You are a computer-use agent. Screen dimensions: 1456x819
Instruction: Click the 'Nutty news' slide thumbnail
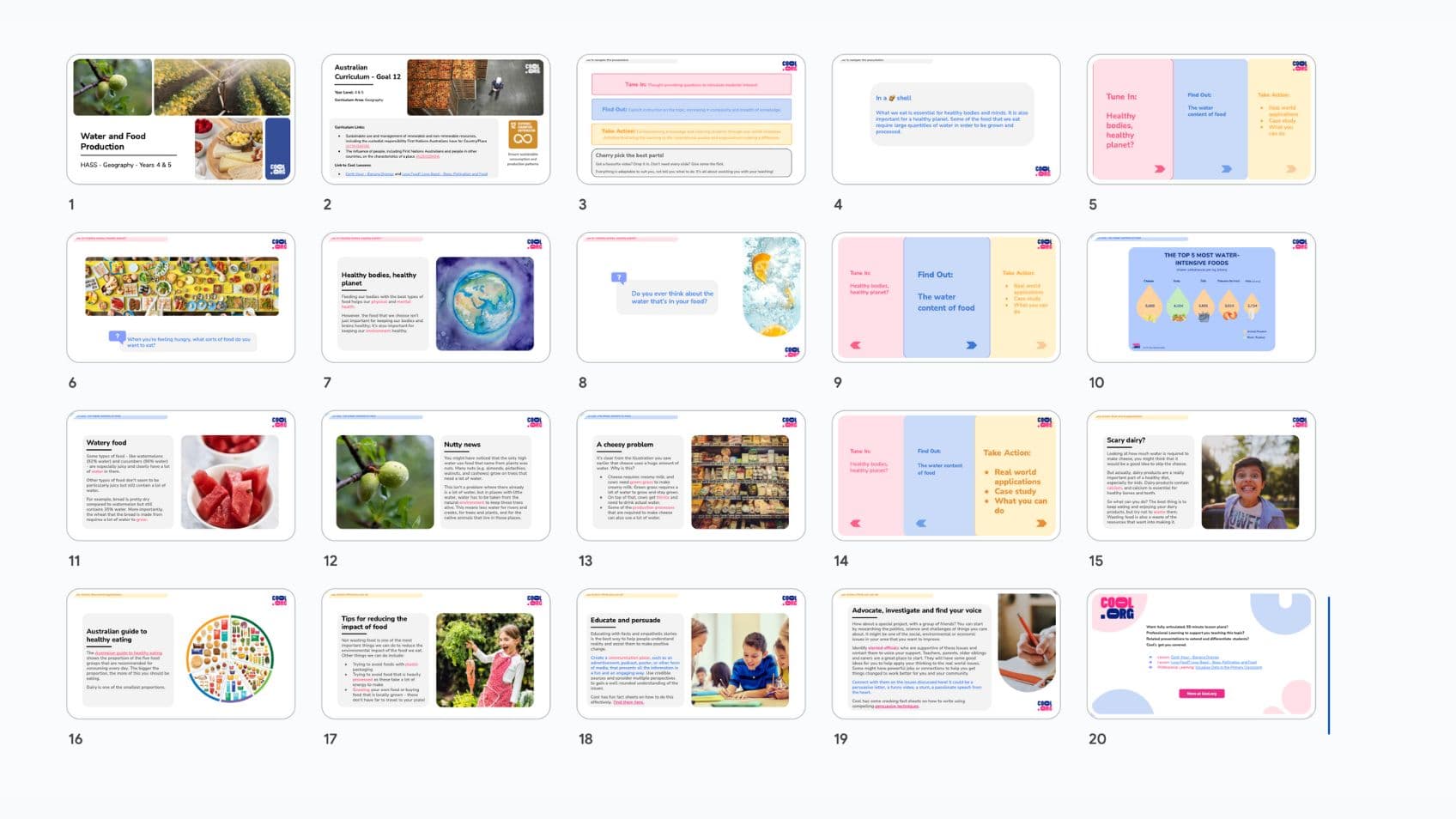(435, 476)
